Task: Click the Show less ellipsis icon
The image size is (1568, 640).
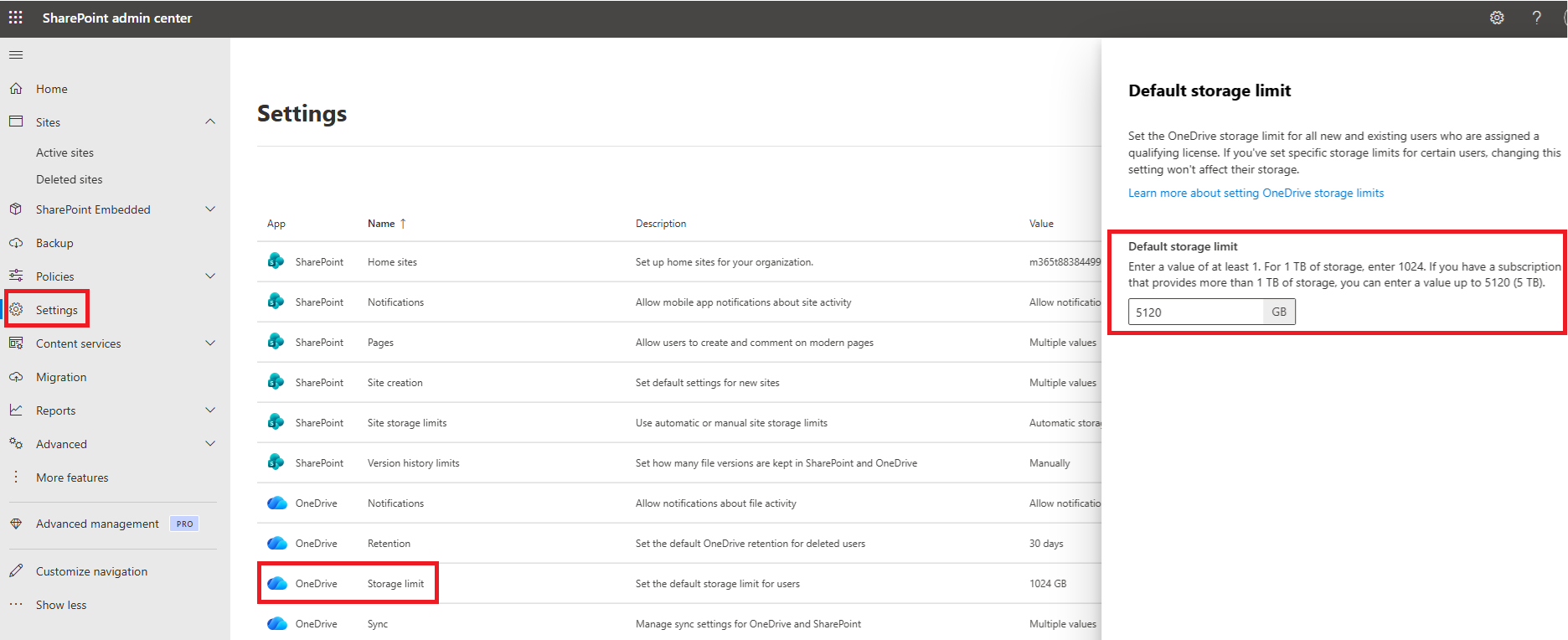Action: pos(16,604)
